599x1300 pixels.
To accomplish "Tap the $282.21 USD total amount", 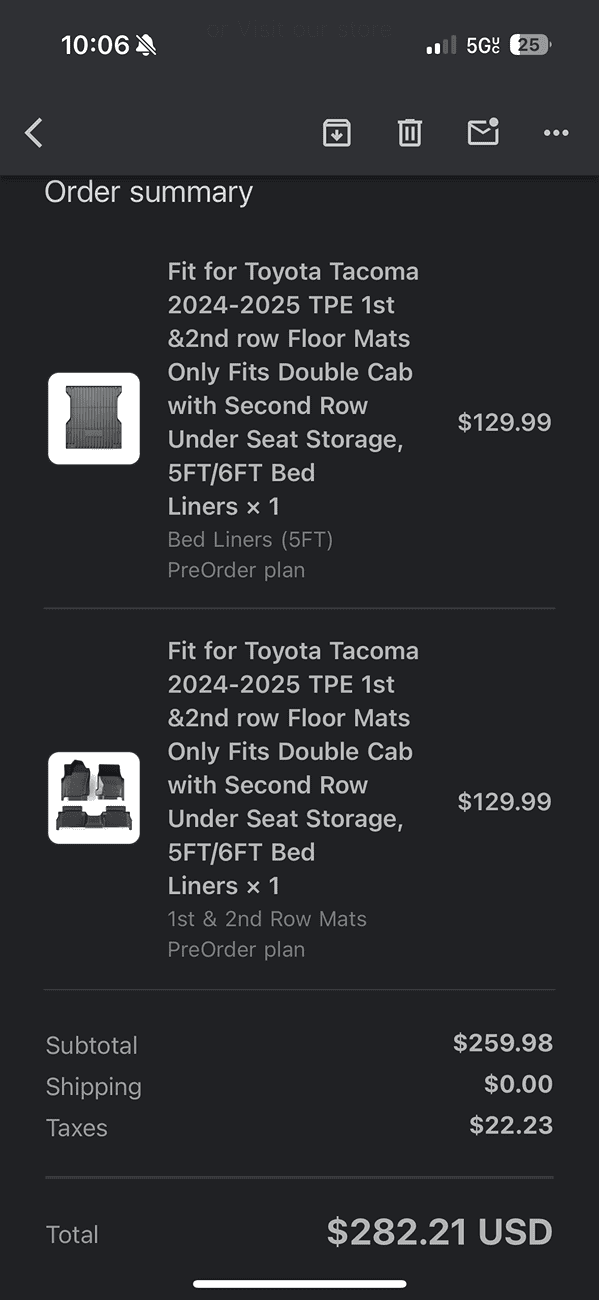I will pyautogui.click(x=439, y=1232).
